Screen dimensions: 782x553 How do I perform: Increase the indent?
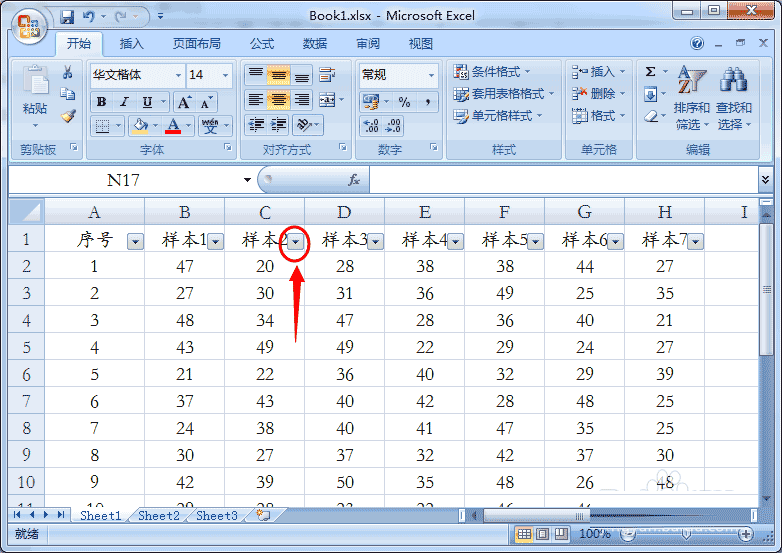279,125
